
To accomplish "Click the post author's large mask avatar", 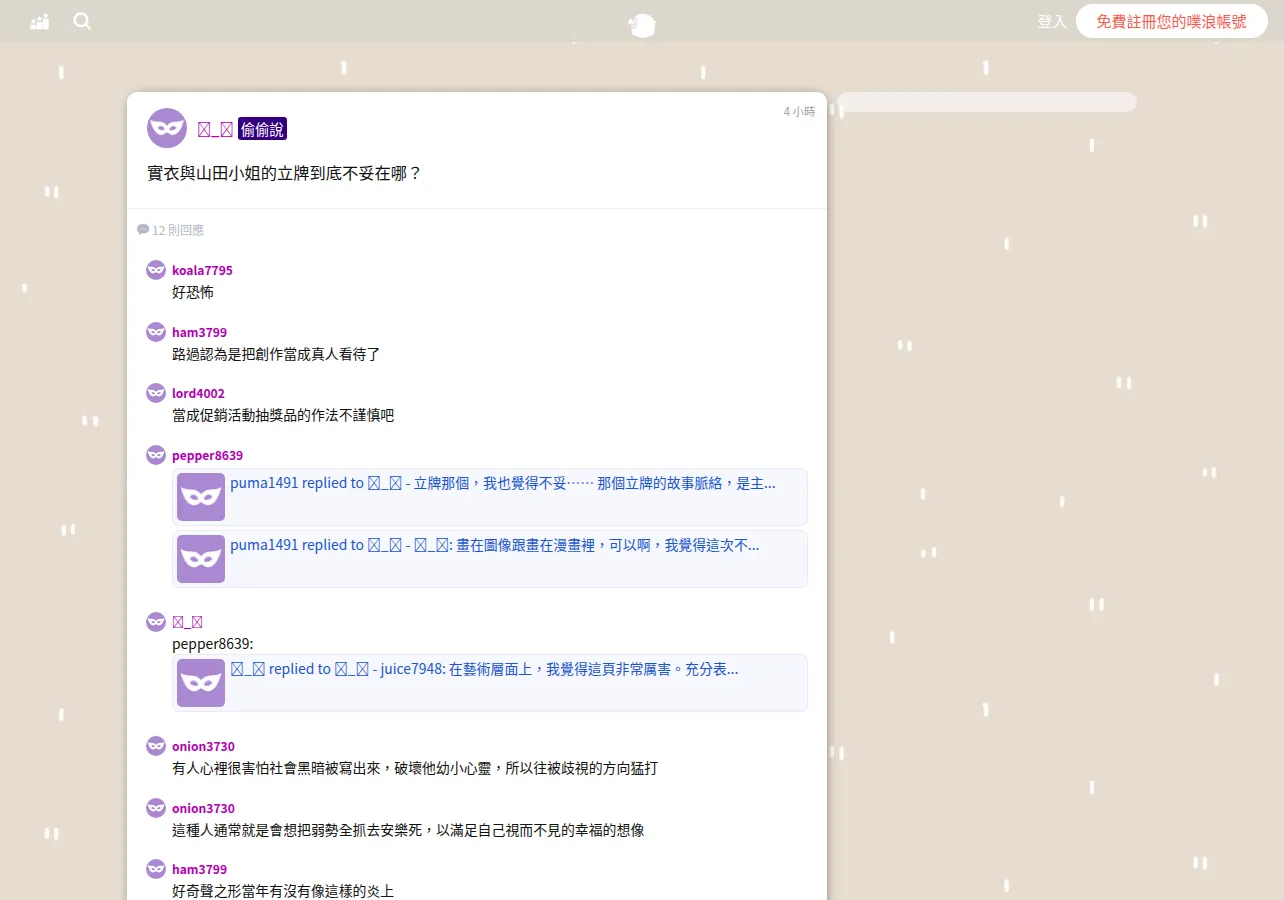I will pyautogui.click(x=167, y=128).
